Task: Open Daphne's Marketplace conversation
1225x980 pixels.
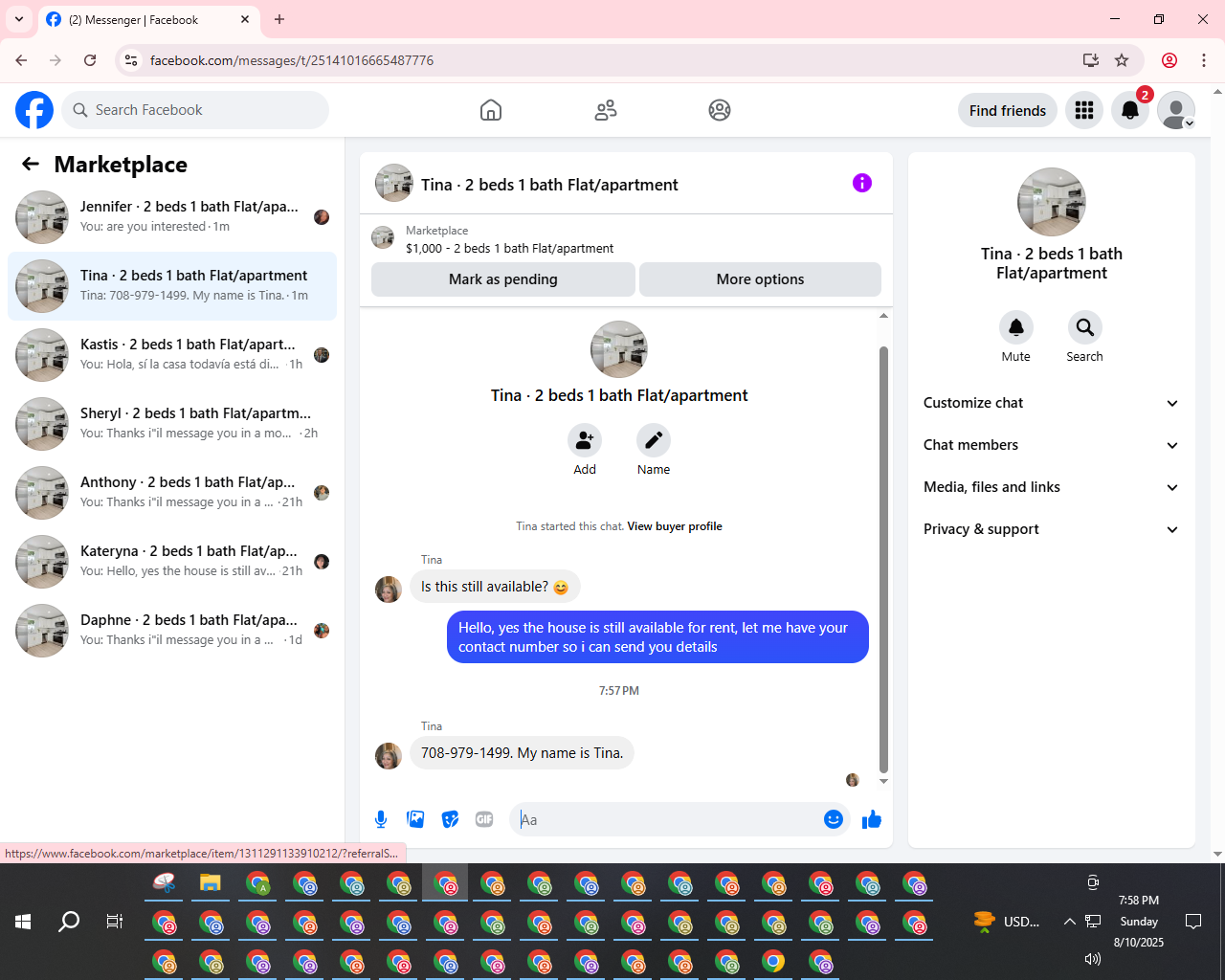Action: click(172, 631)
